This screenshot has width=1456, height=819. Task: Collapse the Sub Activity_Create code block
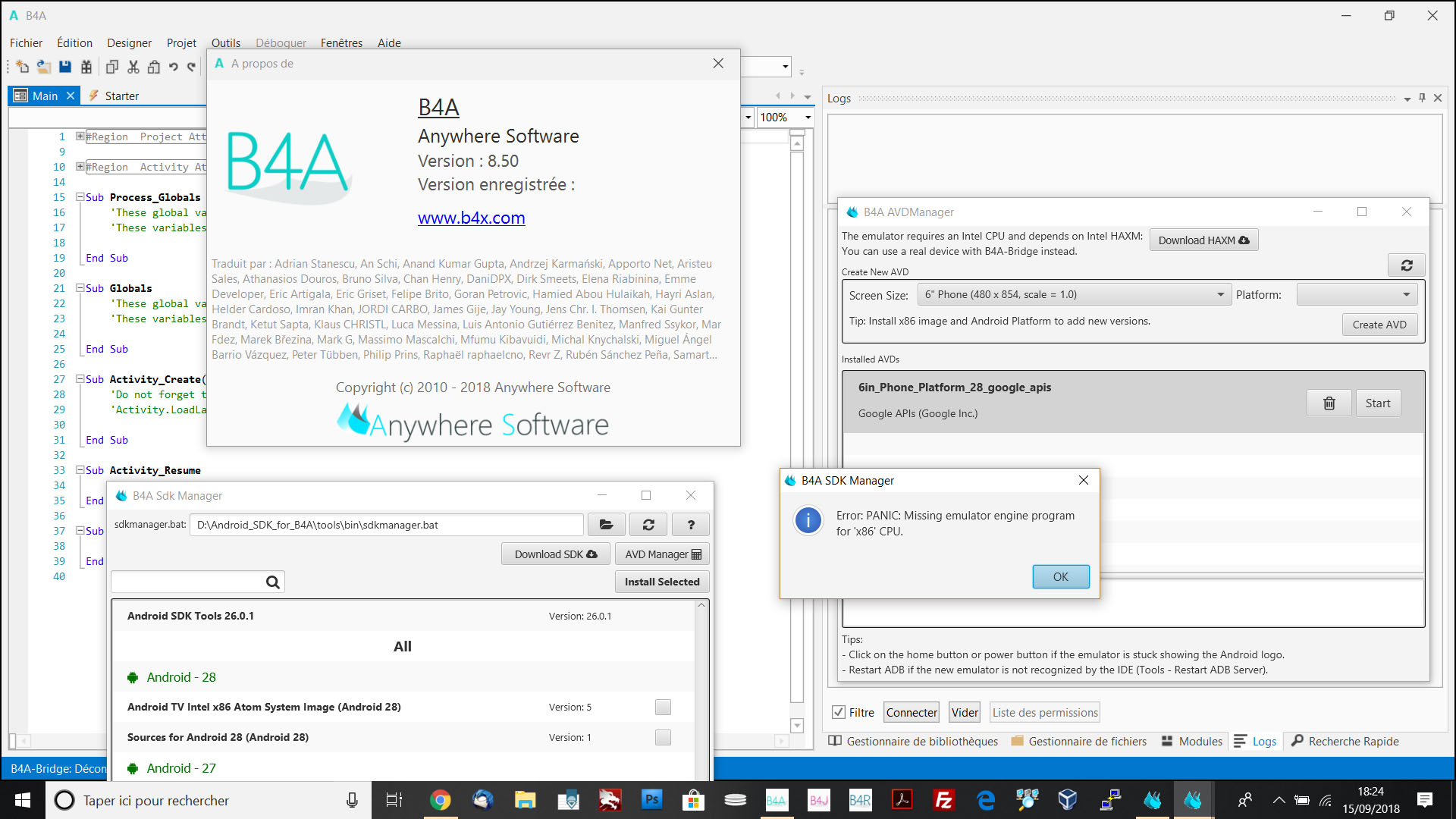point(80,379)
